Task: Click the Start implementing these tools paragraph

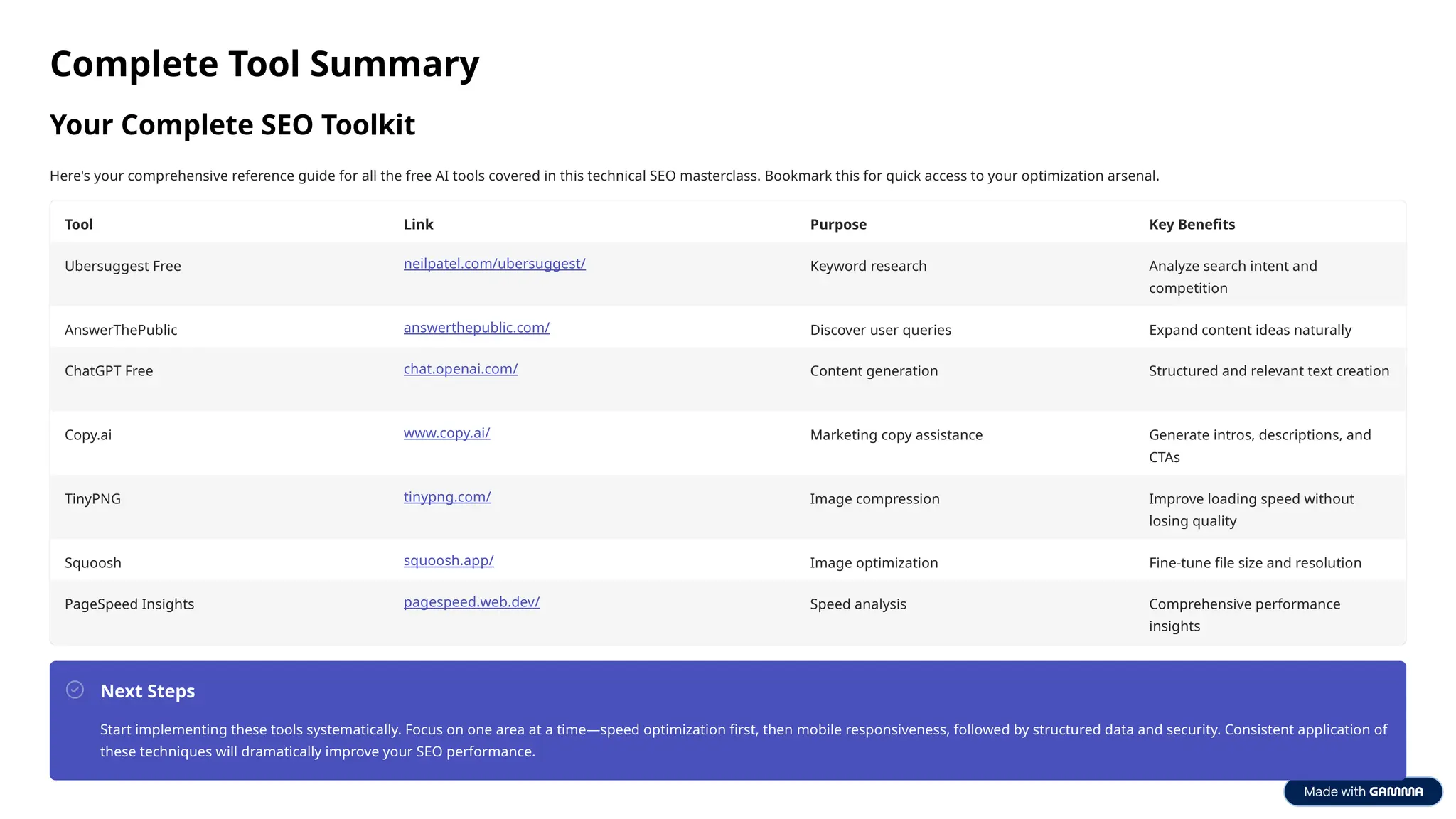Action: 744,741
